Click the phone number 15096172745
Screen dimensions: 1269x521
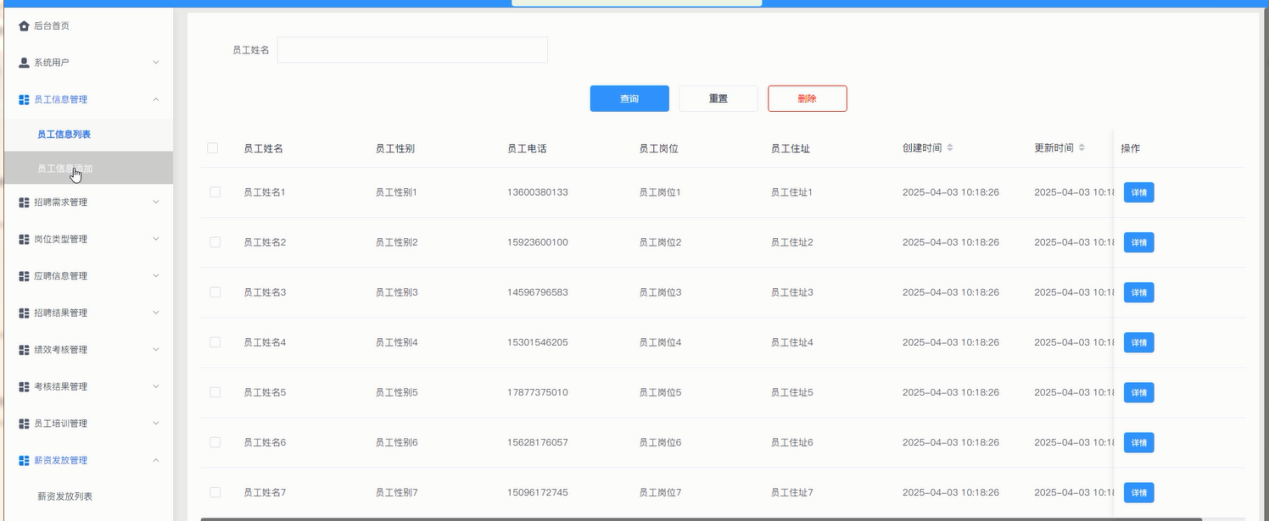coord(538,492)
